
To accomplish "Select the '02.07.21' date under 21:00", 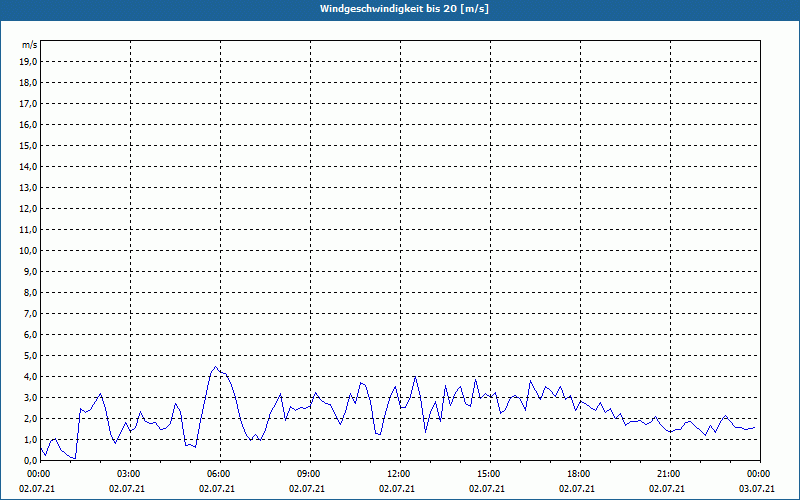I will (x=666, y=489).
